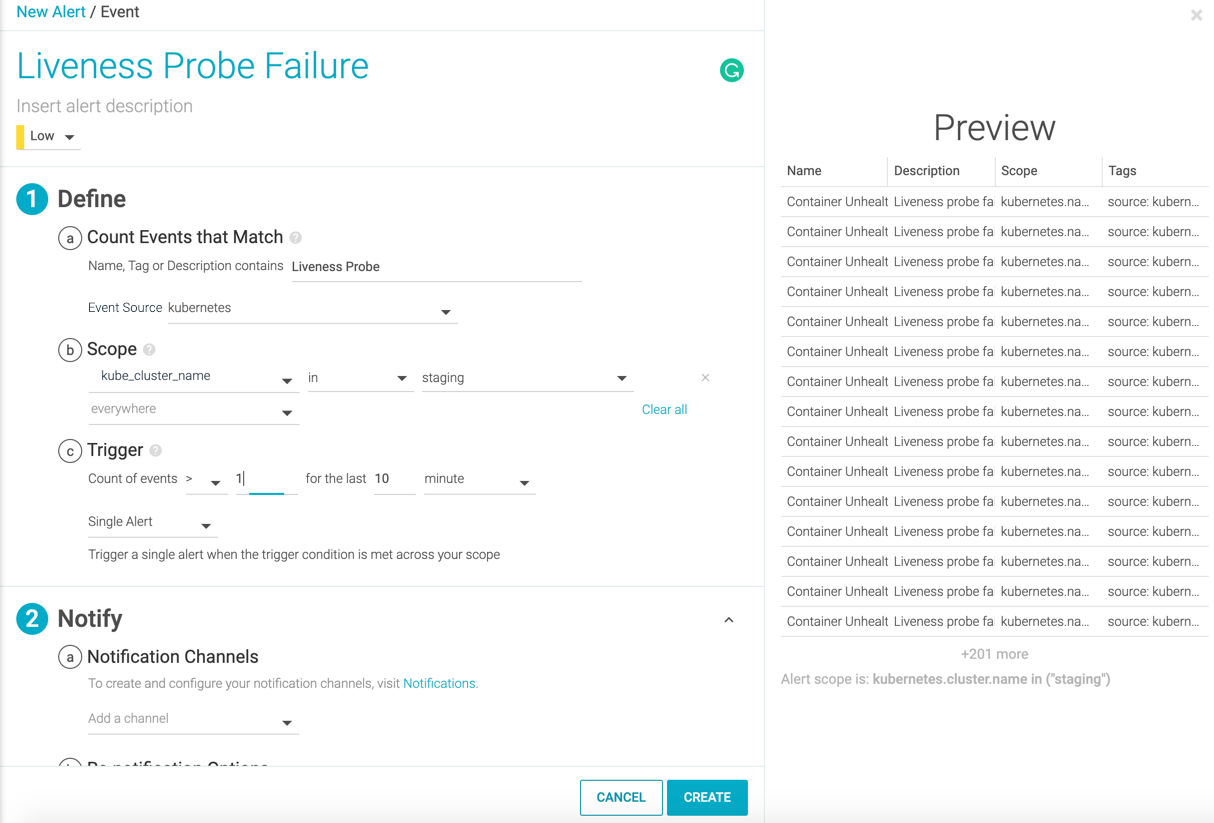The image size is (1214, 823).
Task: Open help icon beside Count Events that Match
Action: [x=295, y=238]
